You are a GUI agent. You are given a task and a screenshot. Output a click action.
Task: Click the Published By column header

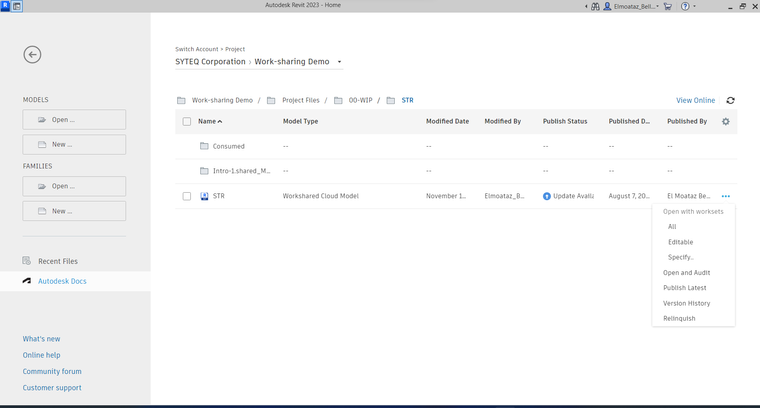687,122
